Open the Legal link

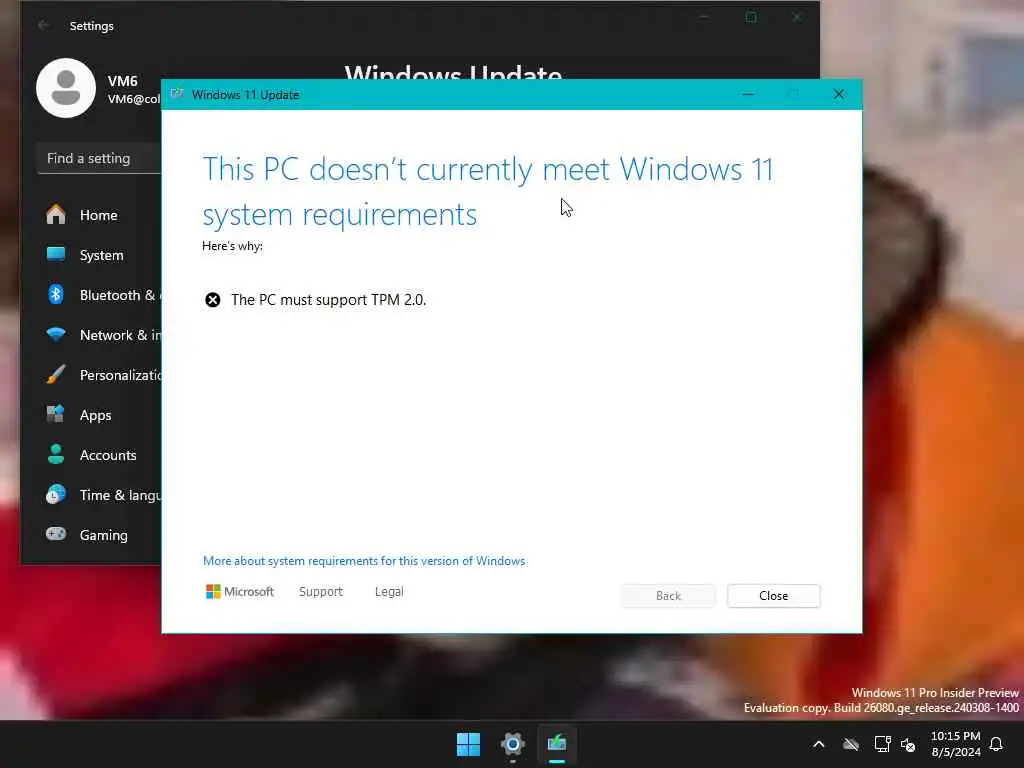pyautogui.click(x=389, y=592)
